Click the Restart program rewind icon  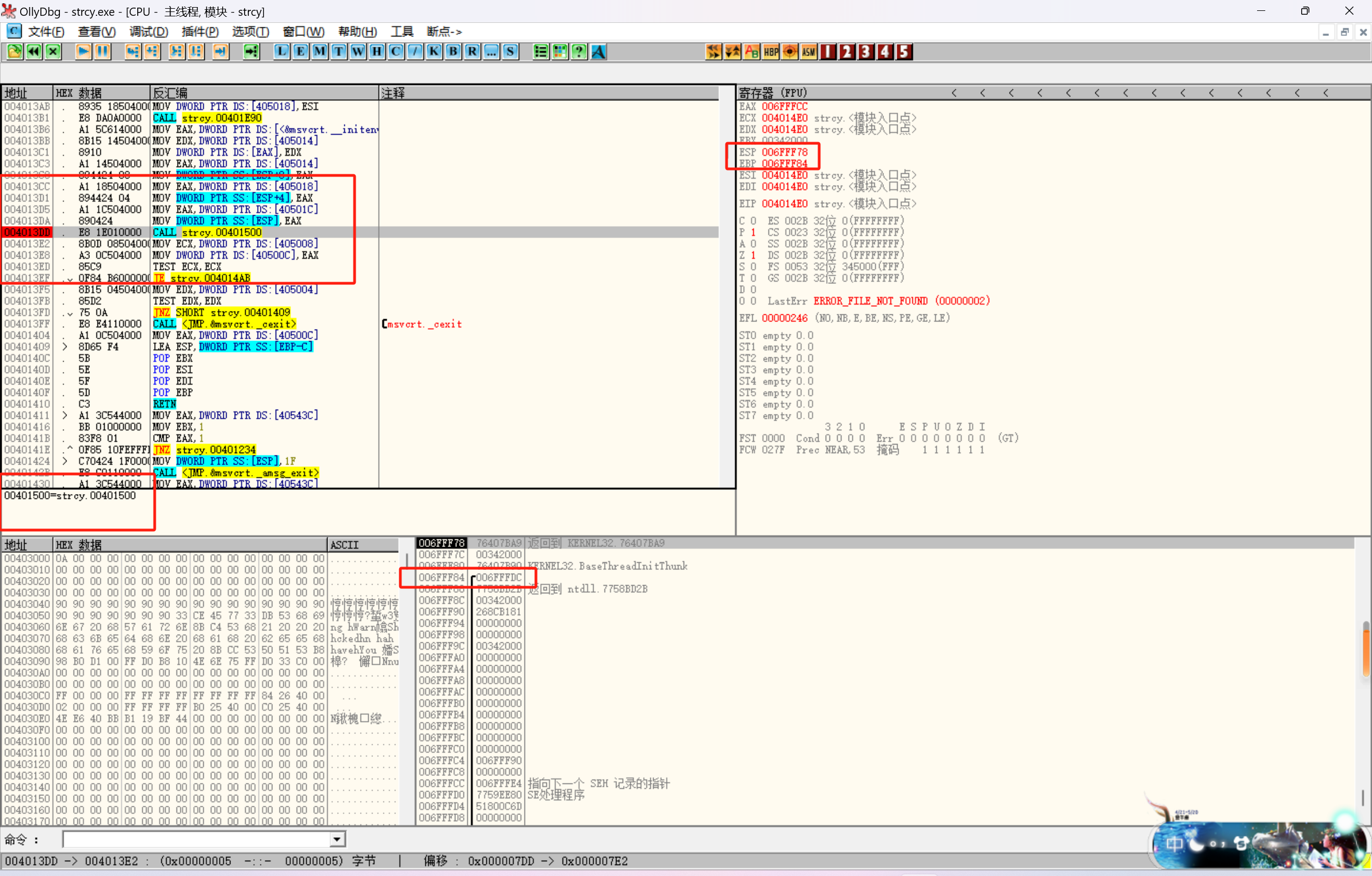pyautogui.click(x=34, y=52)
